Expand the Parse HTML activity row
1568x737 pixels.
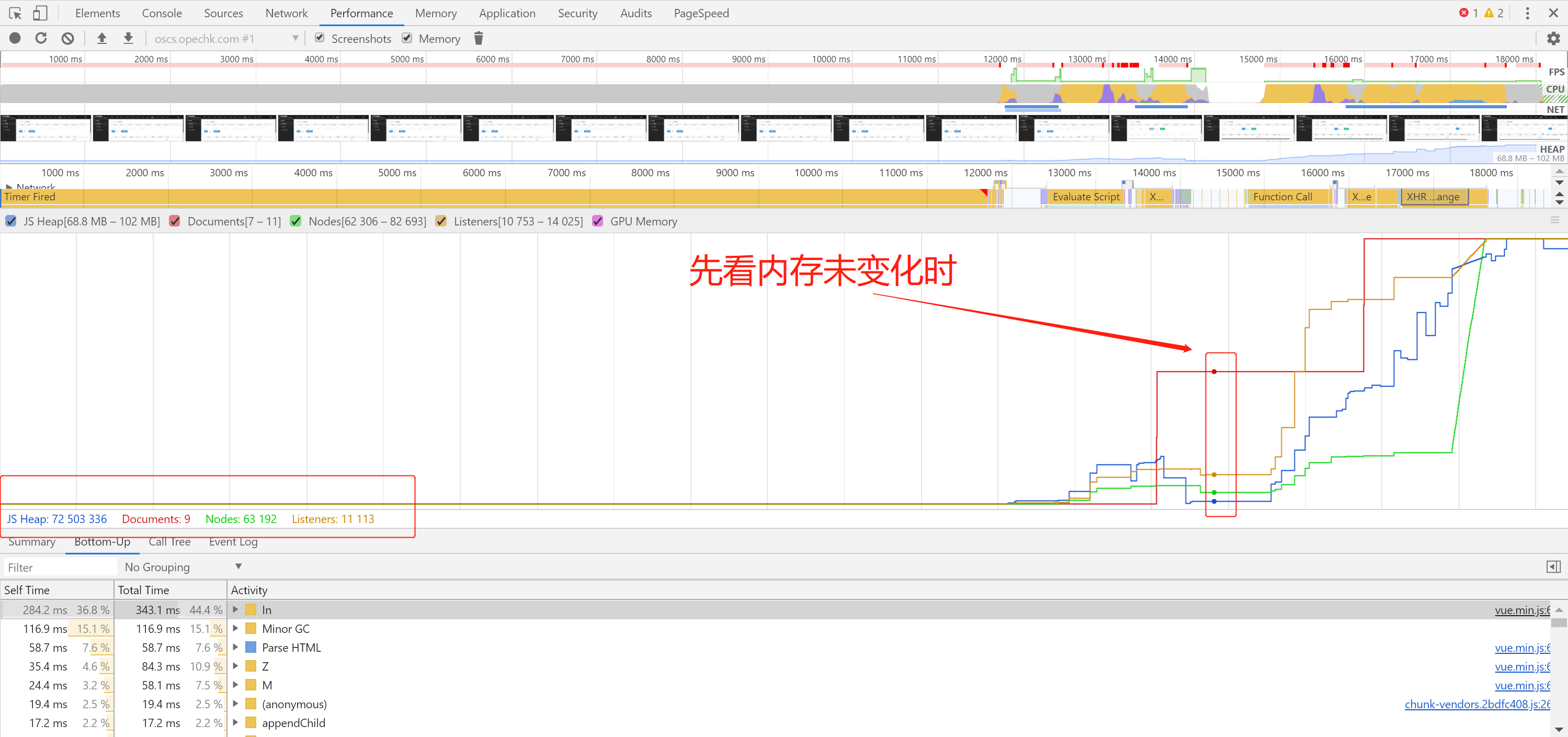[x=235, y=647]
